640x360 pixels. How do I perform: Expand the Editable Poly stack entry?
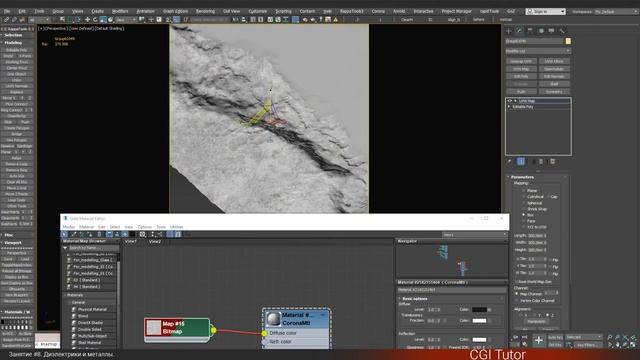[509, 107]
